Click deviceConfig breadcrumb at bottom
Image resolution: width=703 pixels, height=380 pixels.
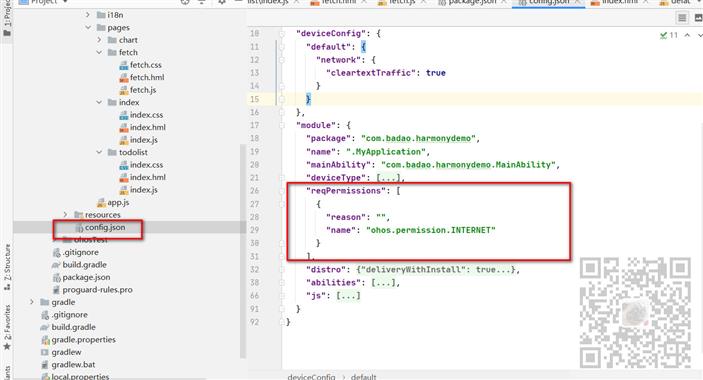click(x=311, y=376)
